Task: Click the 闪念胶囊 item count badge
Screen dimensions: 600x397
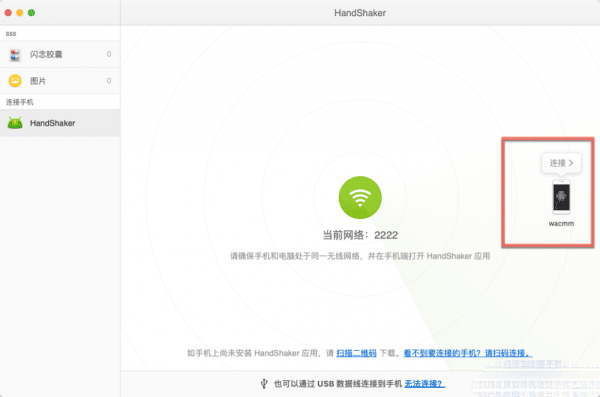Action: (109, 54)
